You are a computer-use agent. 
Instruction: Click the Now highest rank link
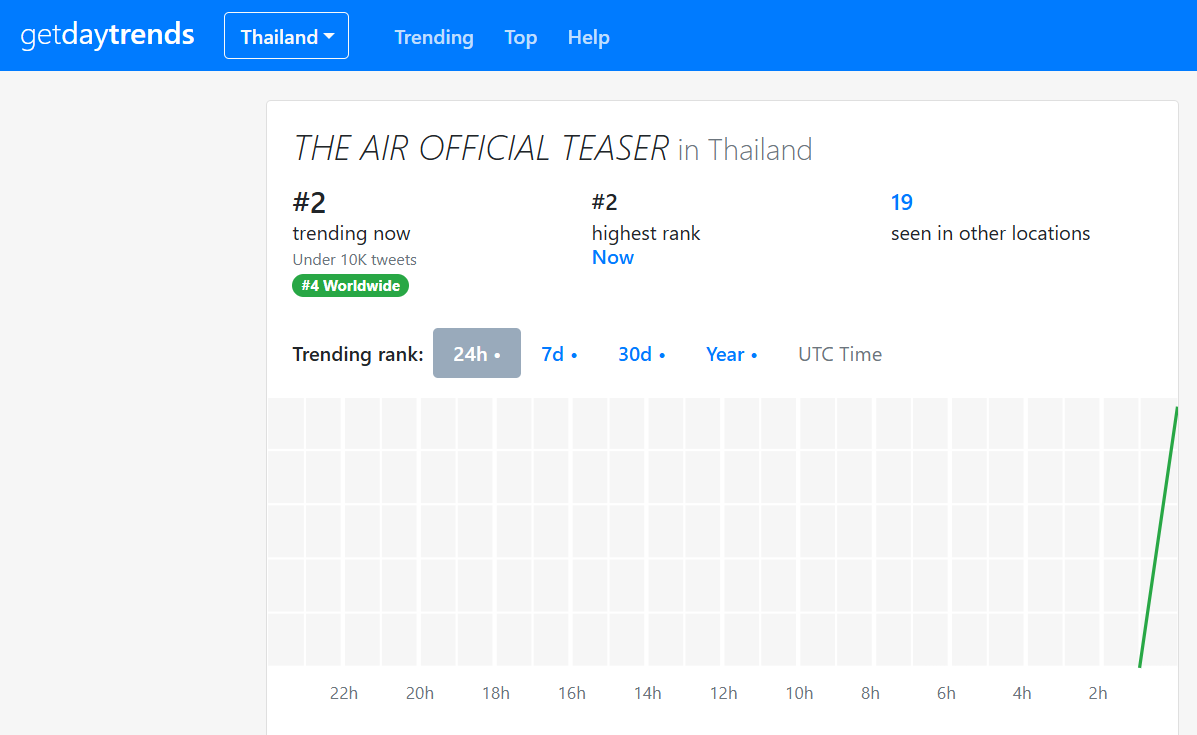613,257
